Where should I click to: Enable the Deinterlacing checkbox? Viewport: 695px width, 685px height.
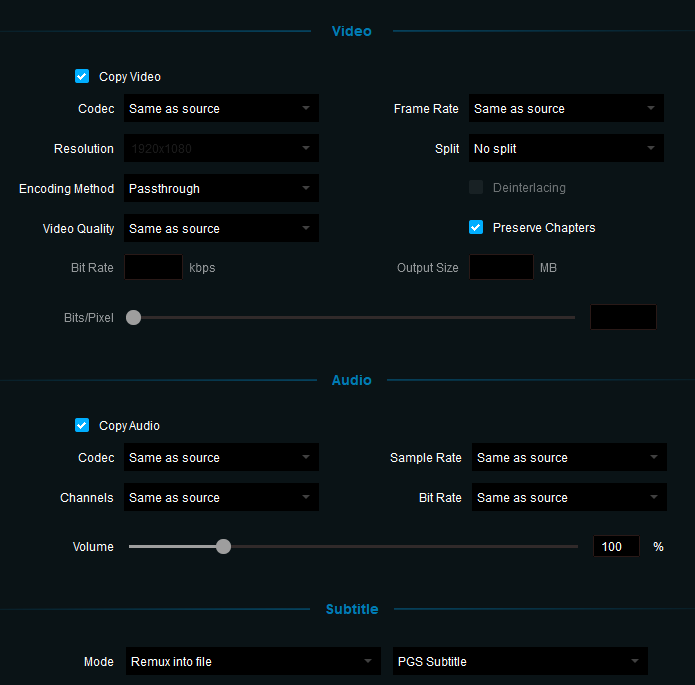476,187
